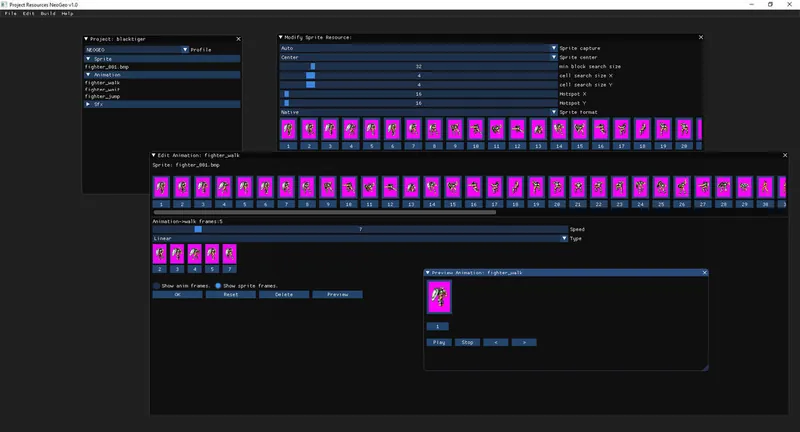
Task: Select walk animation frame thumbnail numbered 3
Action: [177, 253]
